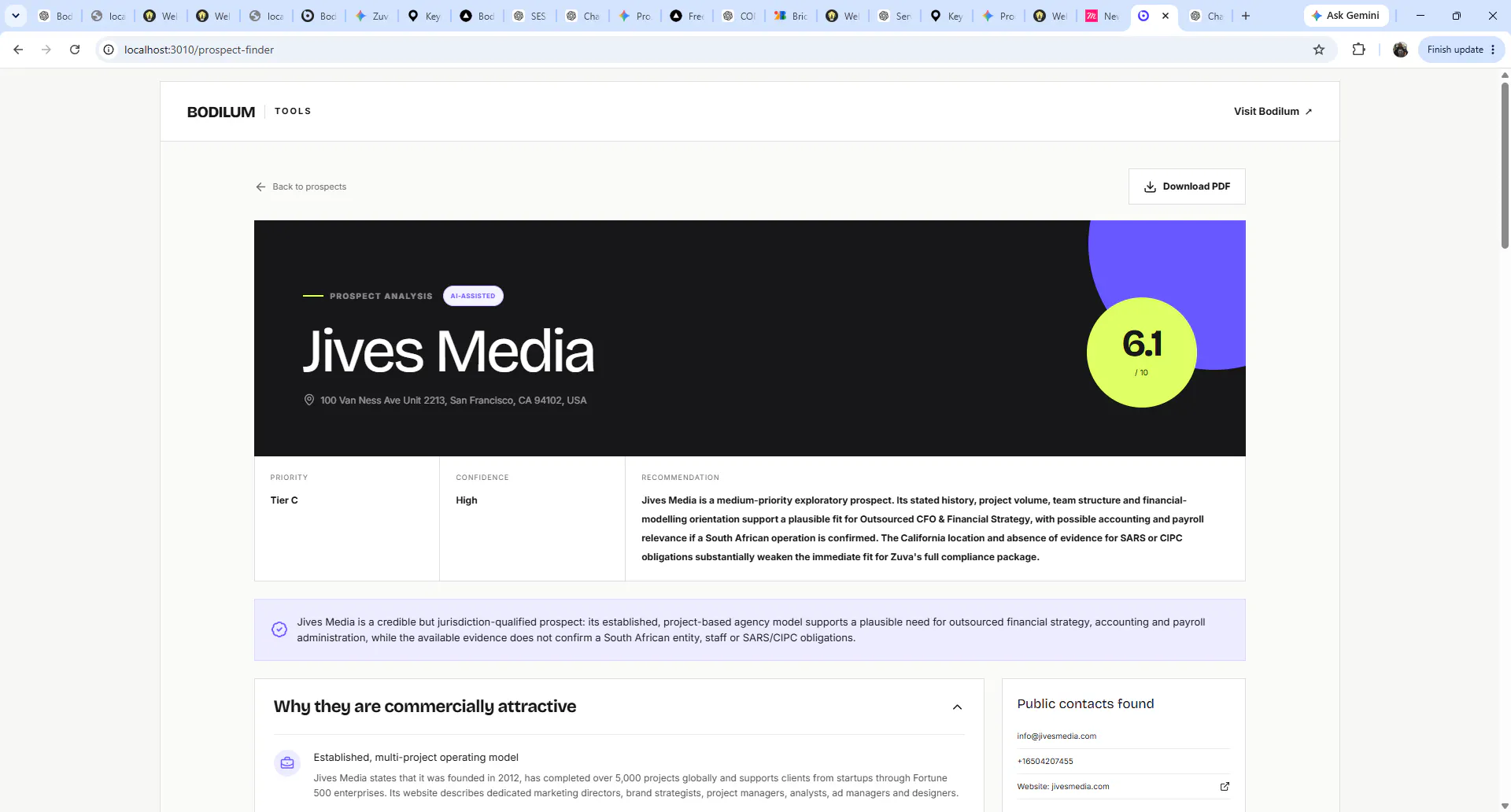Open the Visit Bodilum external link

point(1273,112)
